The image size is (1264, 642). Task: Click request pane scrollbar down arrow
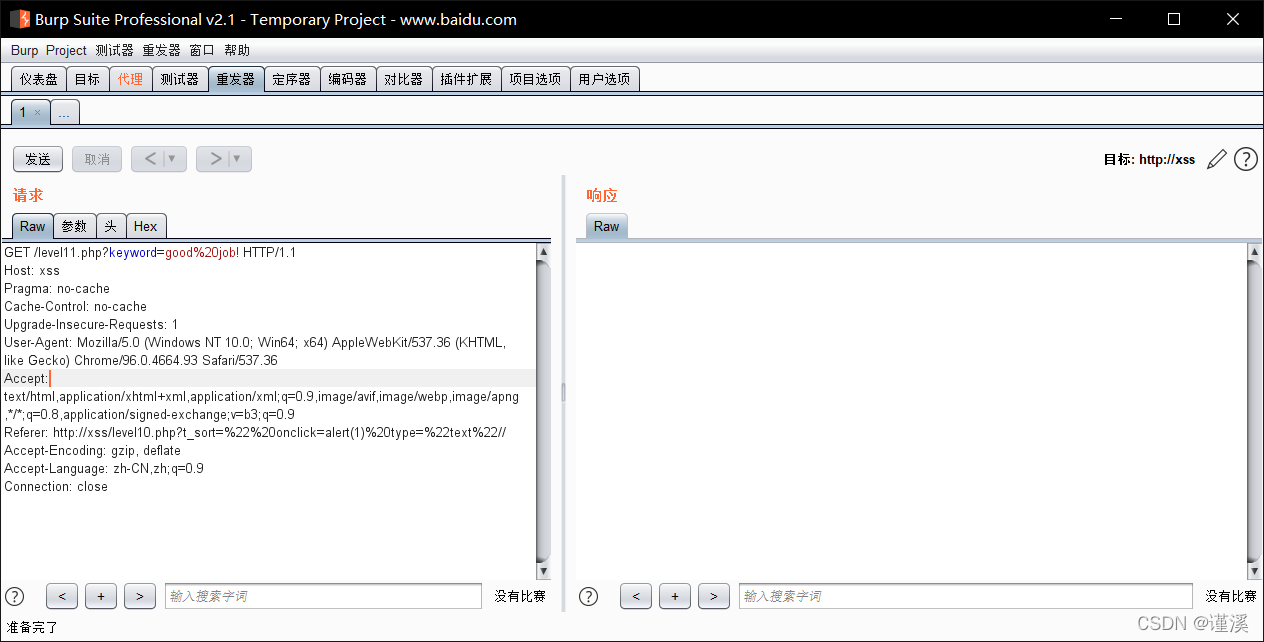(544, 571)
